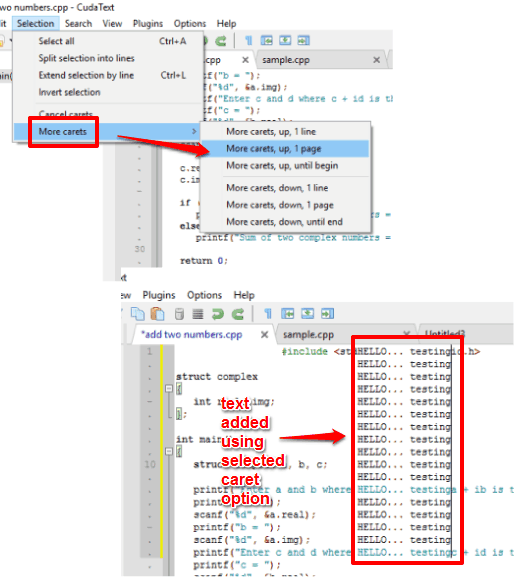This screenshot has width=519, height=578.
Task: Click the green Redo arrow in the lower toolbar
Action: pos(238,314)
